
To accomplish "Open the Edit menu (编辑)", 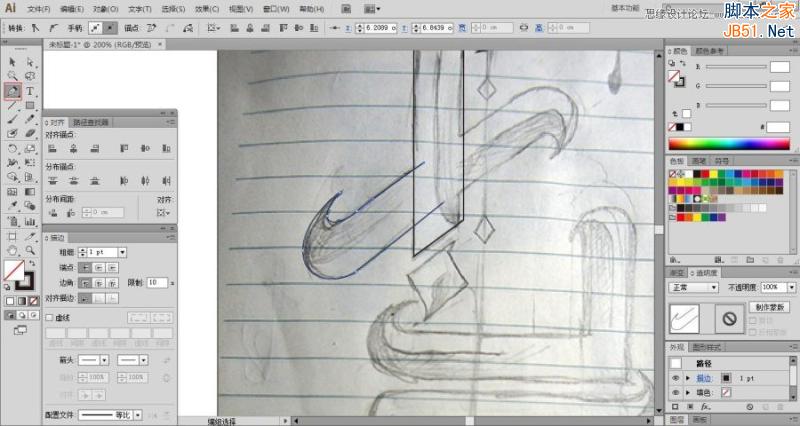I will tap(72, 9).
